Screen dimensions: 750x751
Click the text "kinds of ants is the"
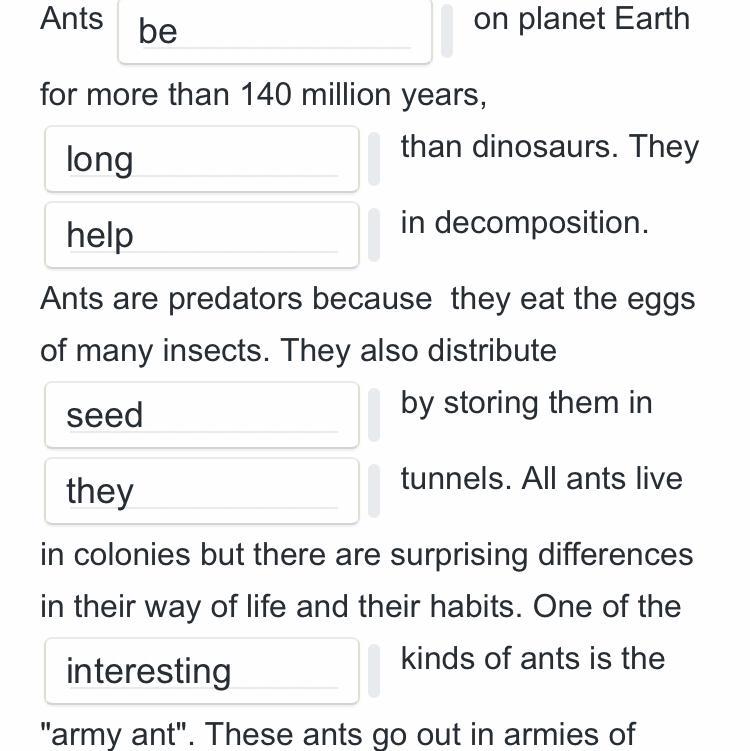pos(533,658)
